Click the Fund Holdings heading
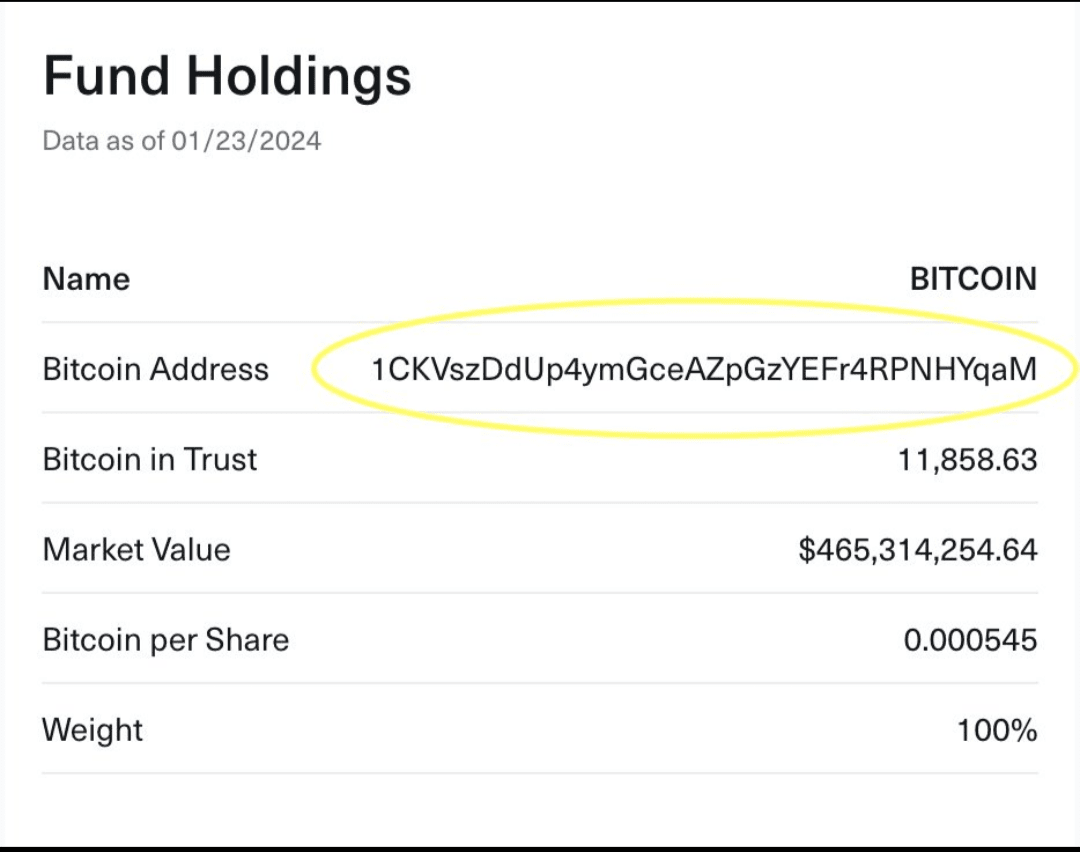The image size is (1080, 852). click(x=227, y=76)
